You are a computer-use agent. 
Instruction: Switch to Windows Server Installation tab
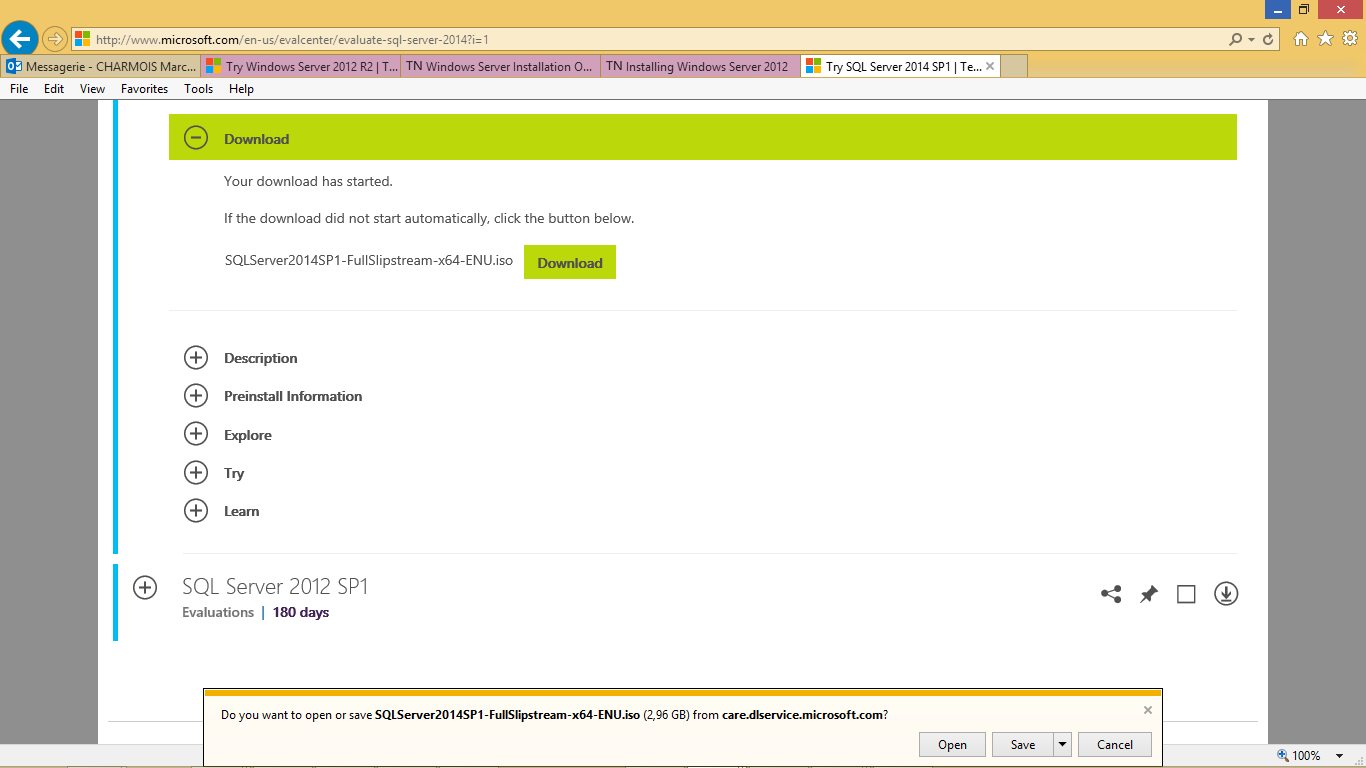pos(500,66)
